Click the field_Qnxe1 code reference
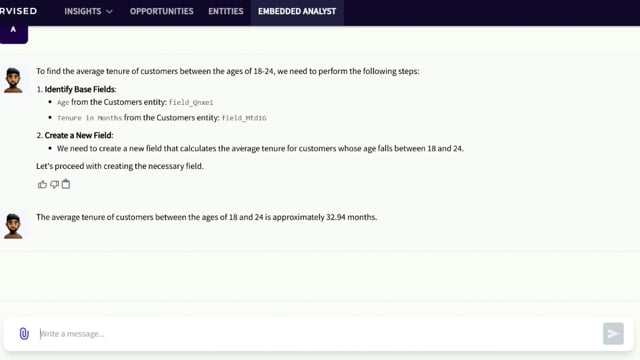Viewport: 640px width, 360px height. [191, 102]
